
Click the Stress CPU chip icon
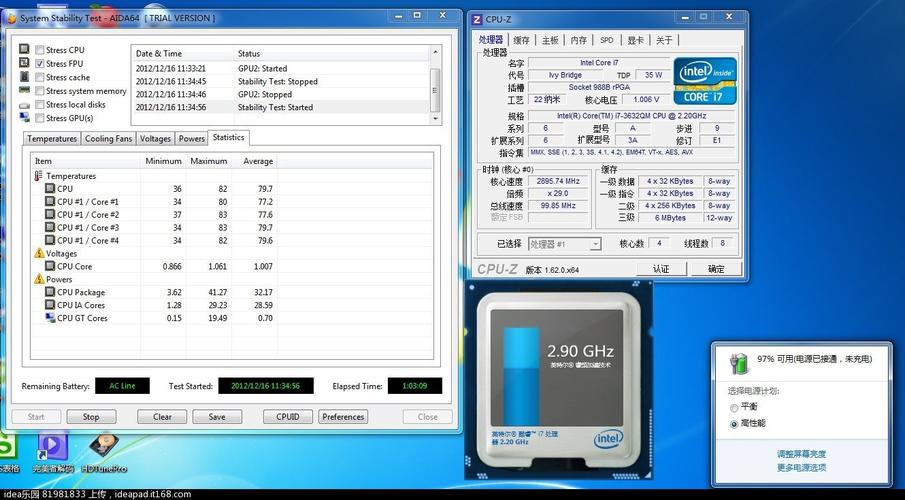coord(24,49)
